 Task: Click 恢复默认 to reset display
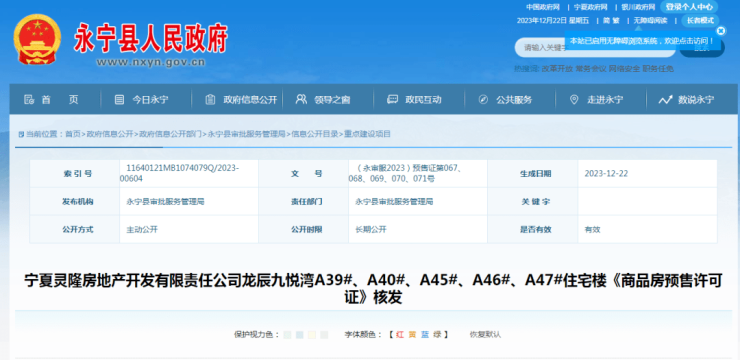pos(485,335)
